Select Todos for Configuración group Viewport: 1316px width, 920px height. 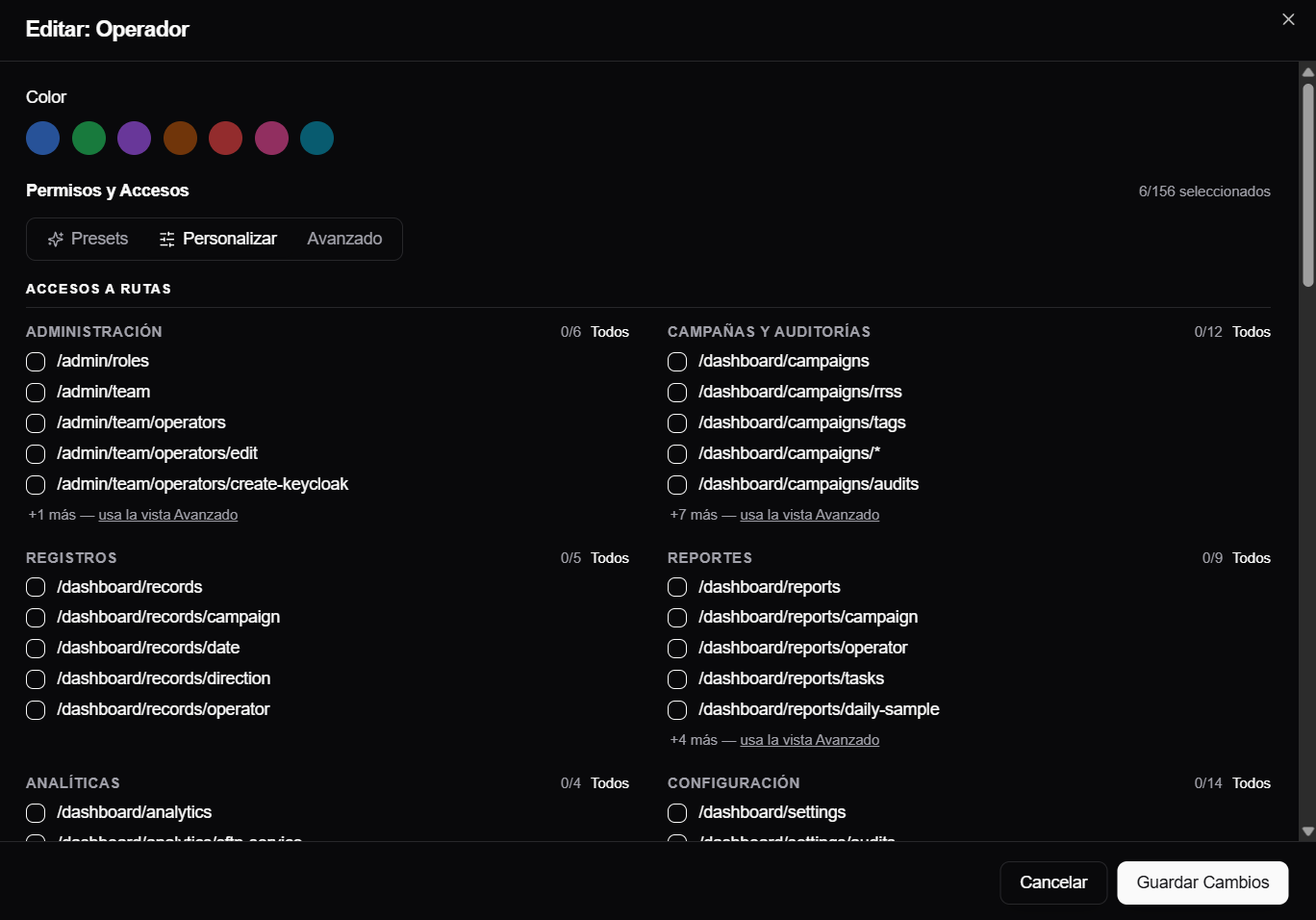pos(1252,783)
